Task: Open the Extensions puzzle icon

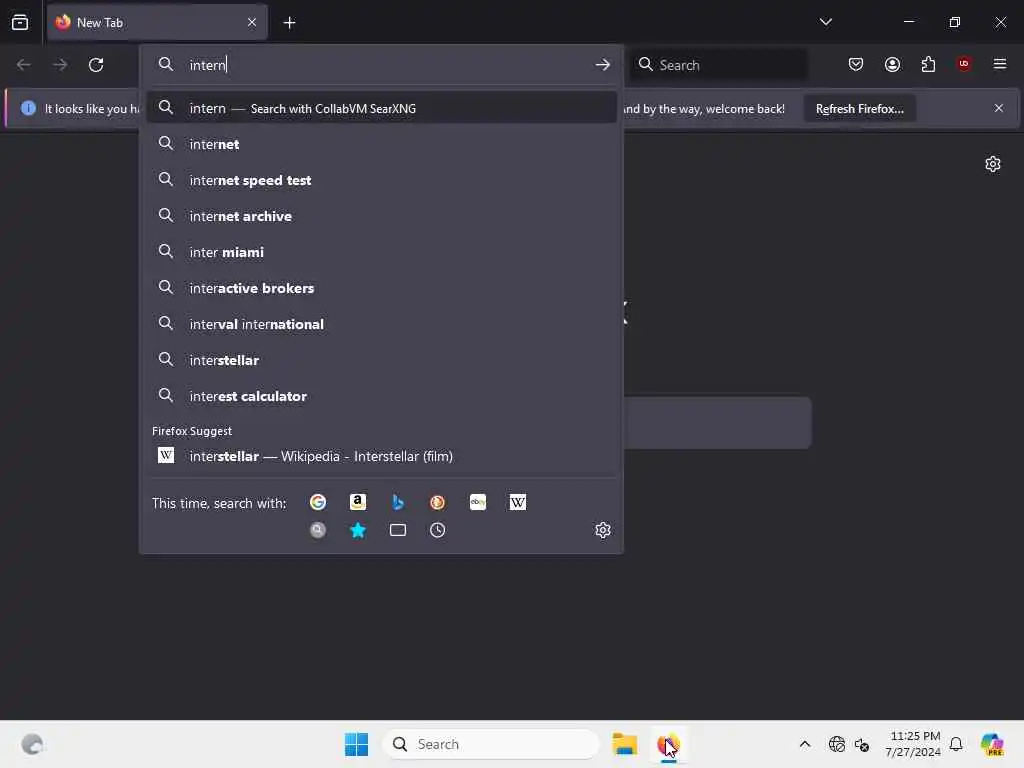Action: (x=928, y=64)
